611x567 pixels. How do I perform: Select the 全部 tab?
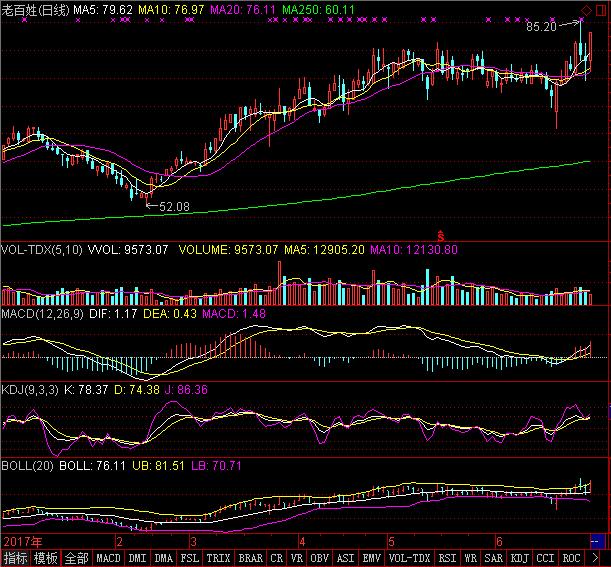[76, 558]
